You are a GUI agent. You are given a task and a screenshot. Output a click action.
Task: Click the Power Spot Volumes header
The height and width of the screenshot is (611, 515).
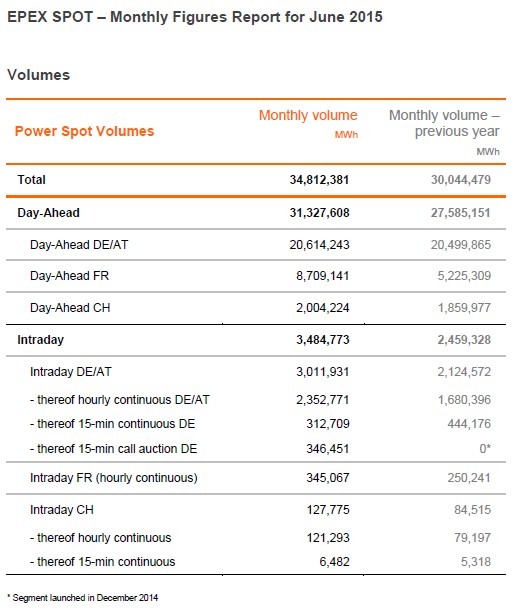(85, 131)
